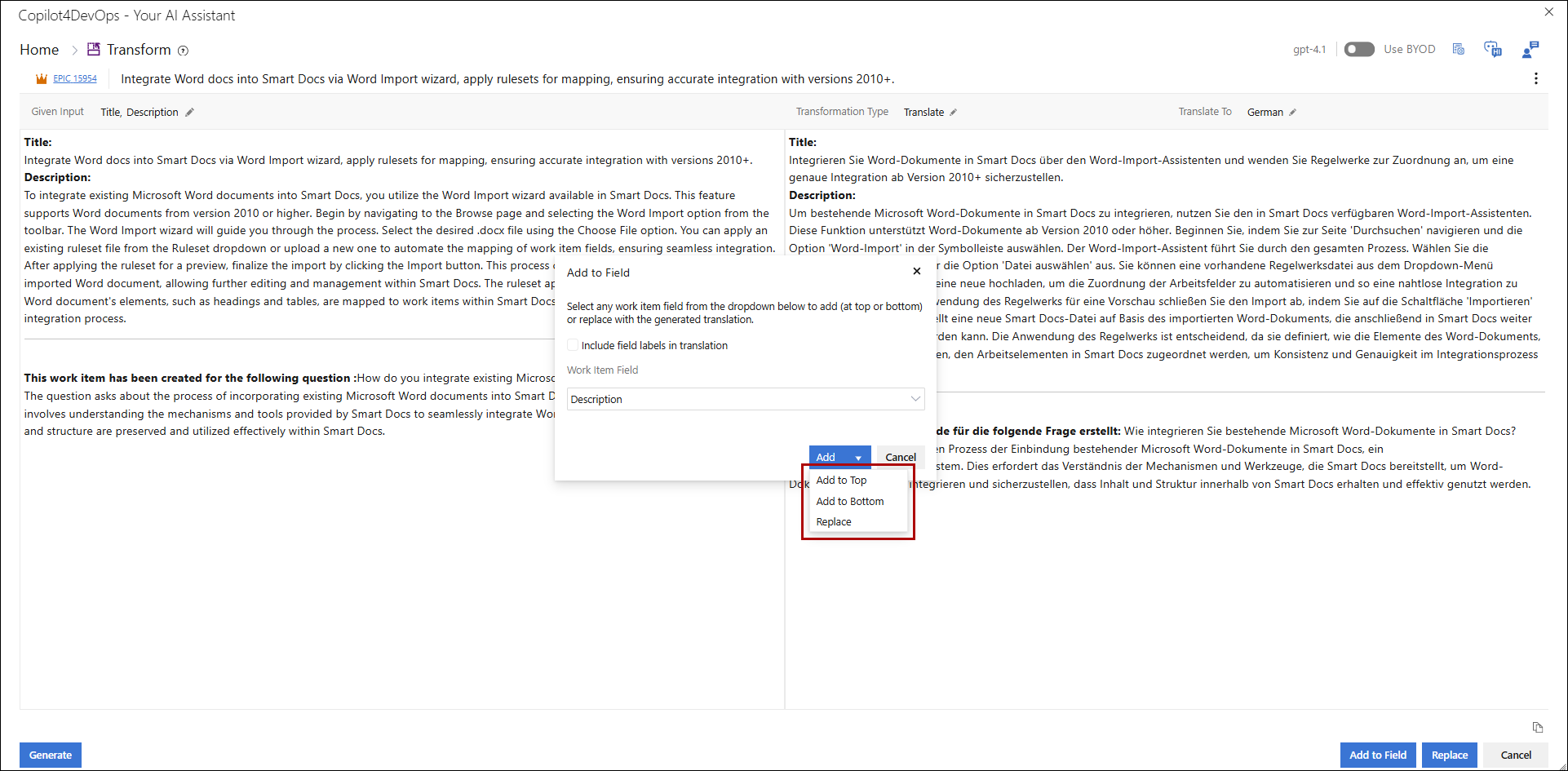Expand the Add button dropdown arrow

point(858,458)
